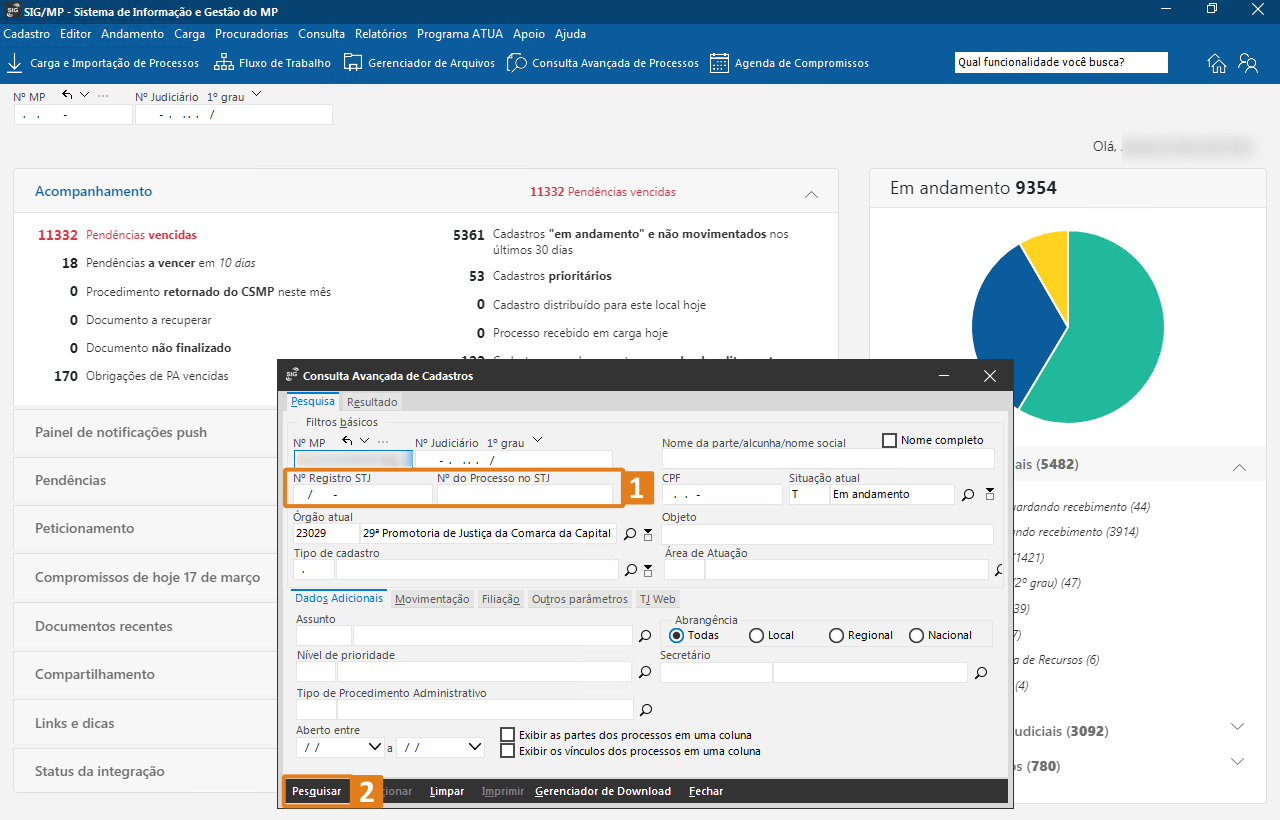The width and height of the screenshot is (1280, 820).
Task: Click the list icon beside Situação atual
Action: click(990, 494)
